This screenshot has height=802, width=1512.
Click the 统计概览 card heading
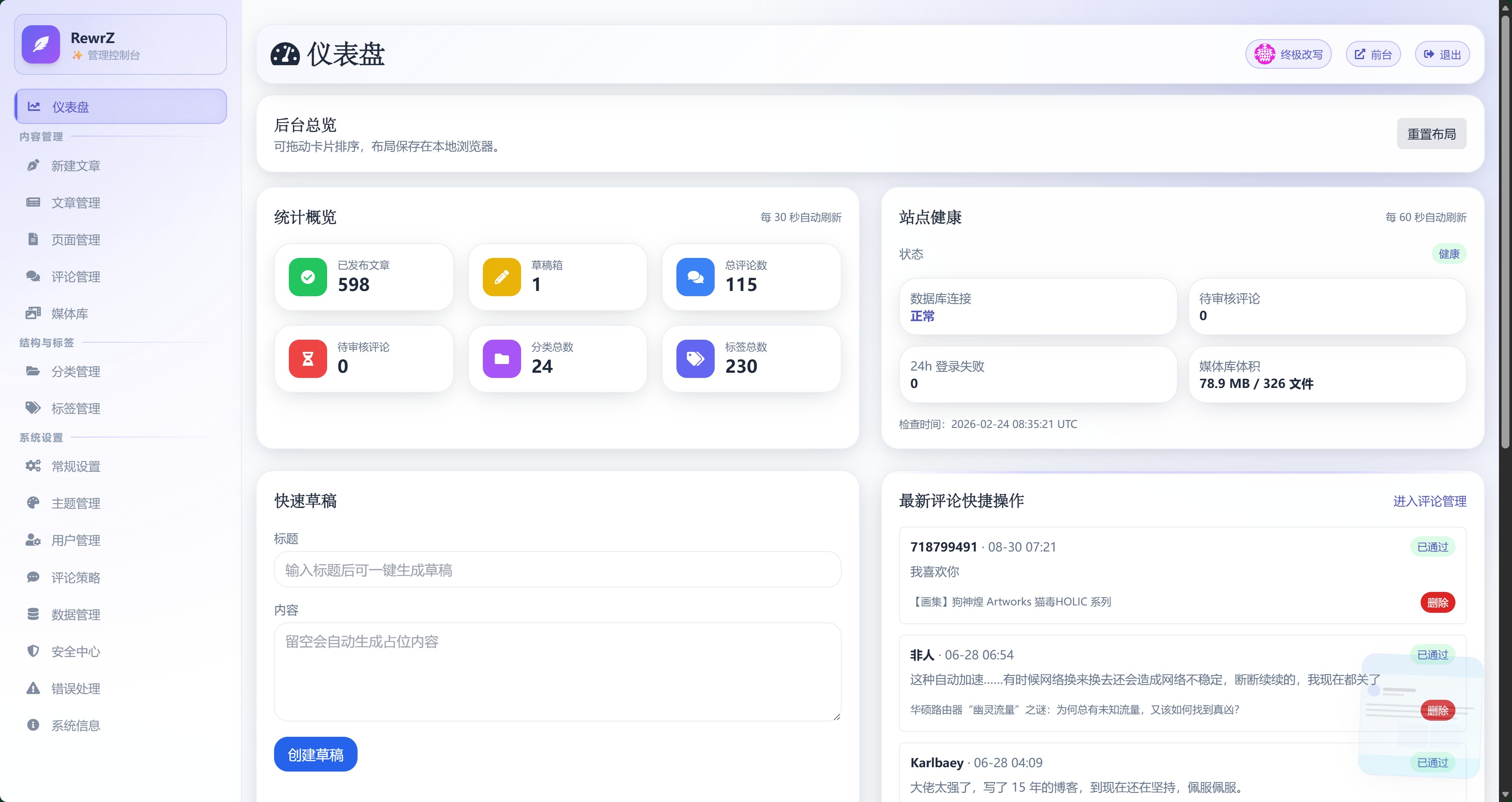coord(305,217)
